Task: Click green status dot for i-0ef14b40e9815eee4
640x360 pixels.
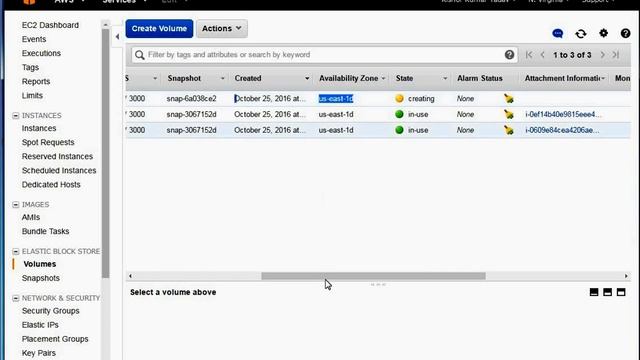Action: click(x=399, y=114)
